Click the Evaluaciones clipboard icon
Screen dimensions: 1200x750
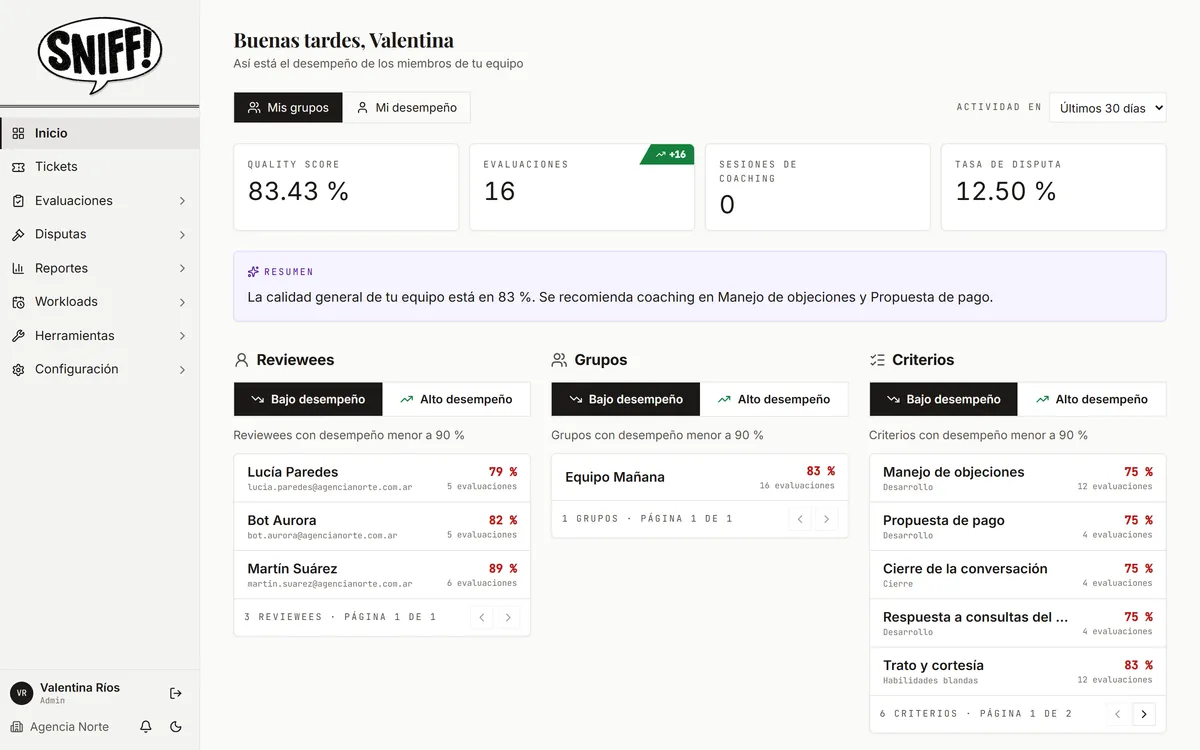tap(18, 201)
